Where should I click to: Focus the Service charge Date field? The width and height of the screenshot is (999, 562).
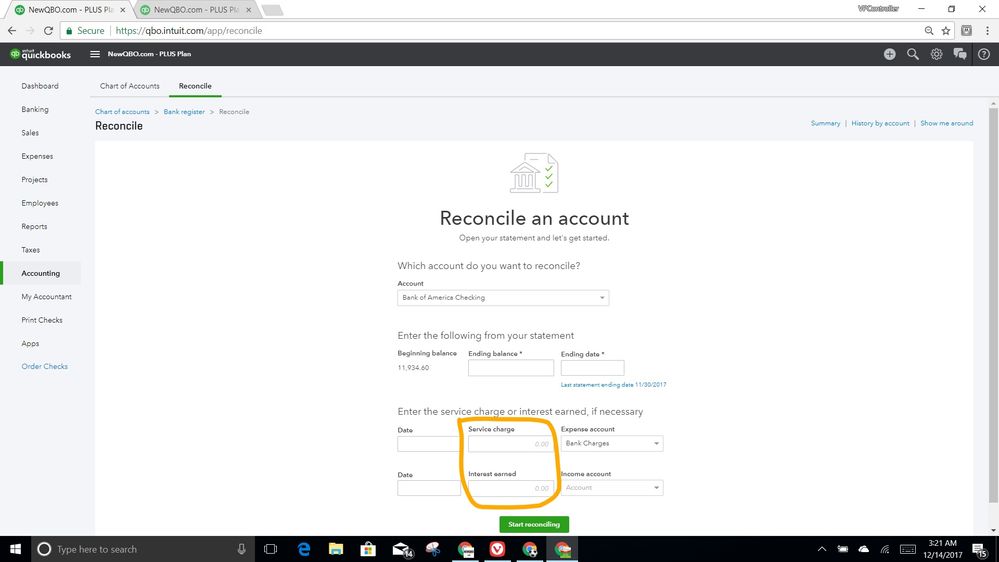[429, 443]
